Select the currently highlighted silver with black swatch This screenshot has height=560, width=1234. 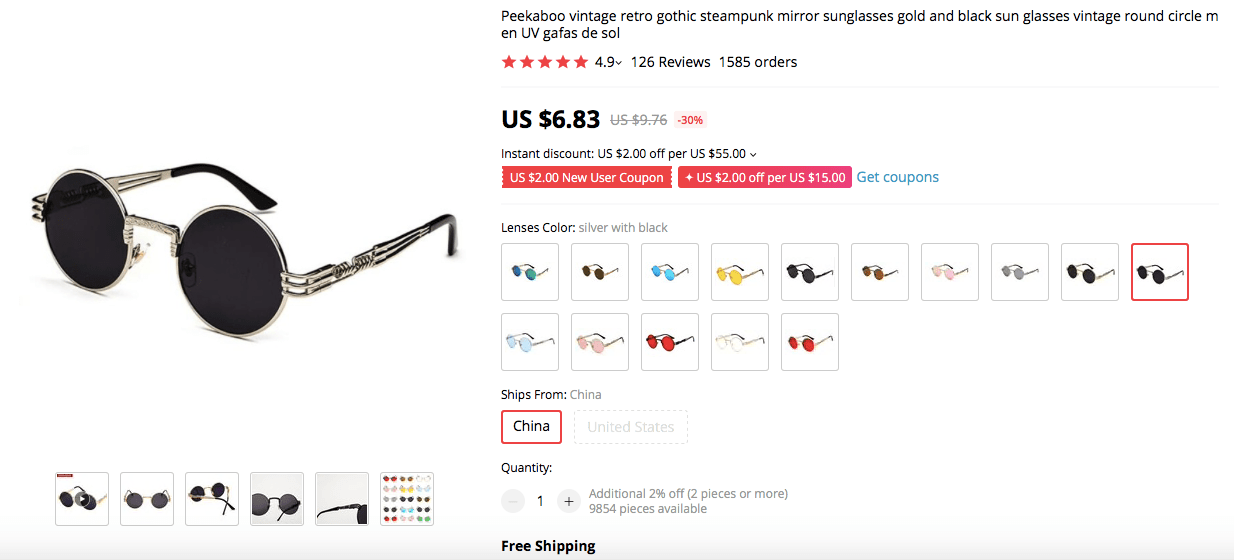point(1160,272)
